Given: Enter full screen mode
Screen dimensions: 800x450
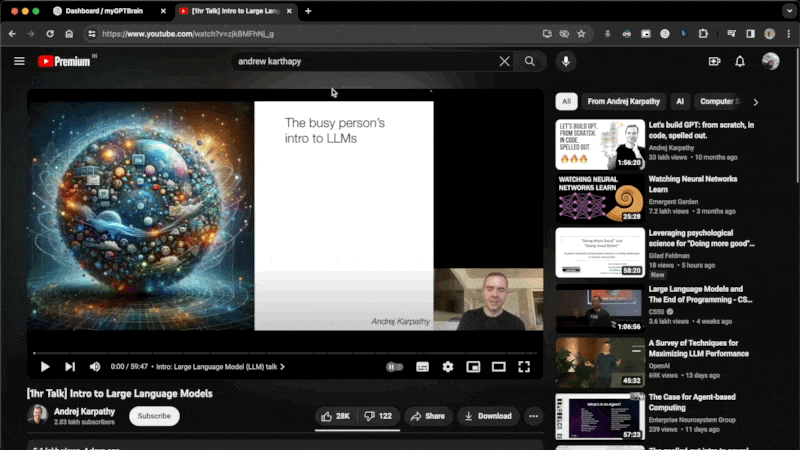Looking at the screenshot, I should point(524,366).
